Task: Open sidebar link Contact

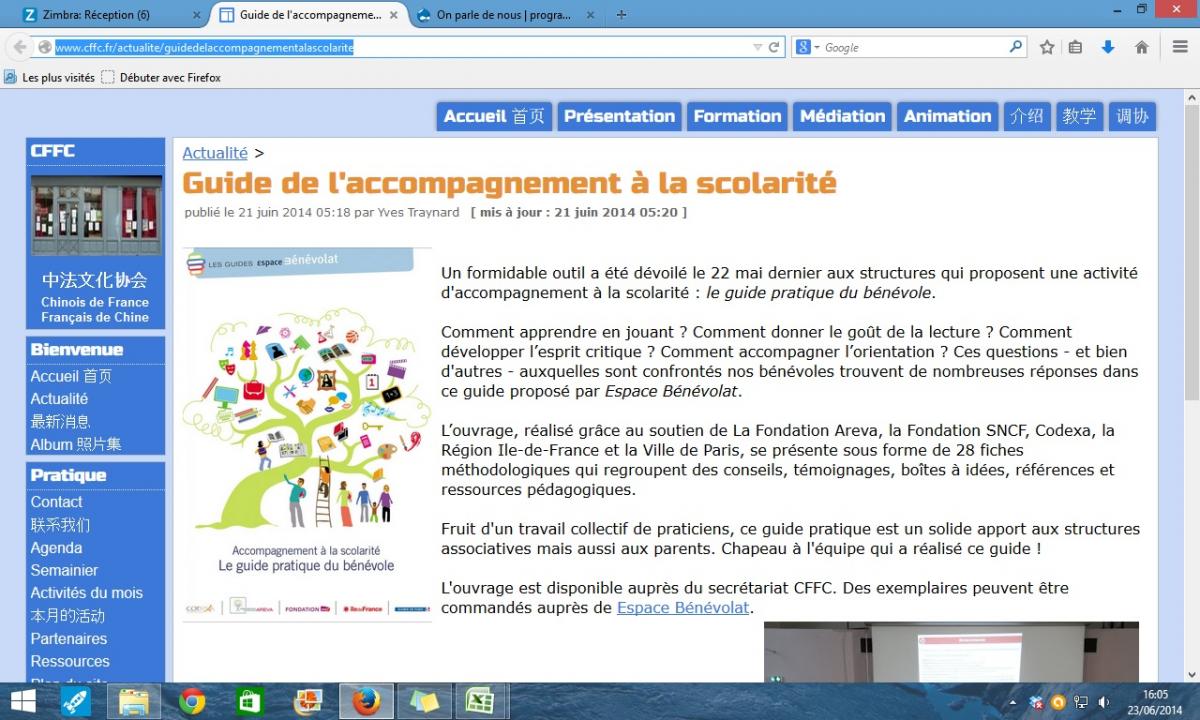Action: coord(56,502)
